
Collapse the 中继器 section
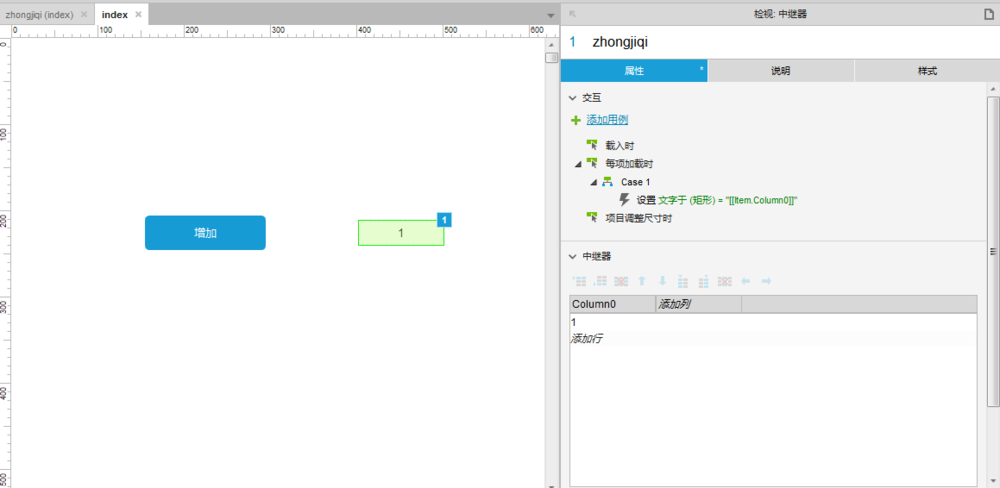(572, 256)
